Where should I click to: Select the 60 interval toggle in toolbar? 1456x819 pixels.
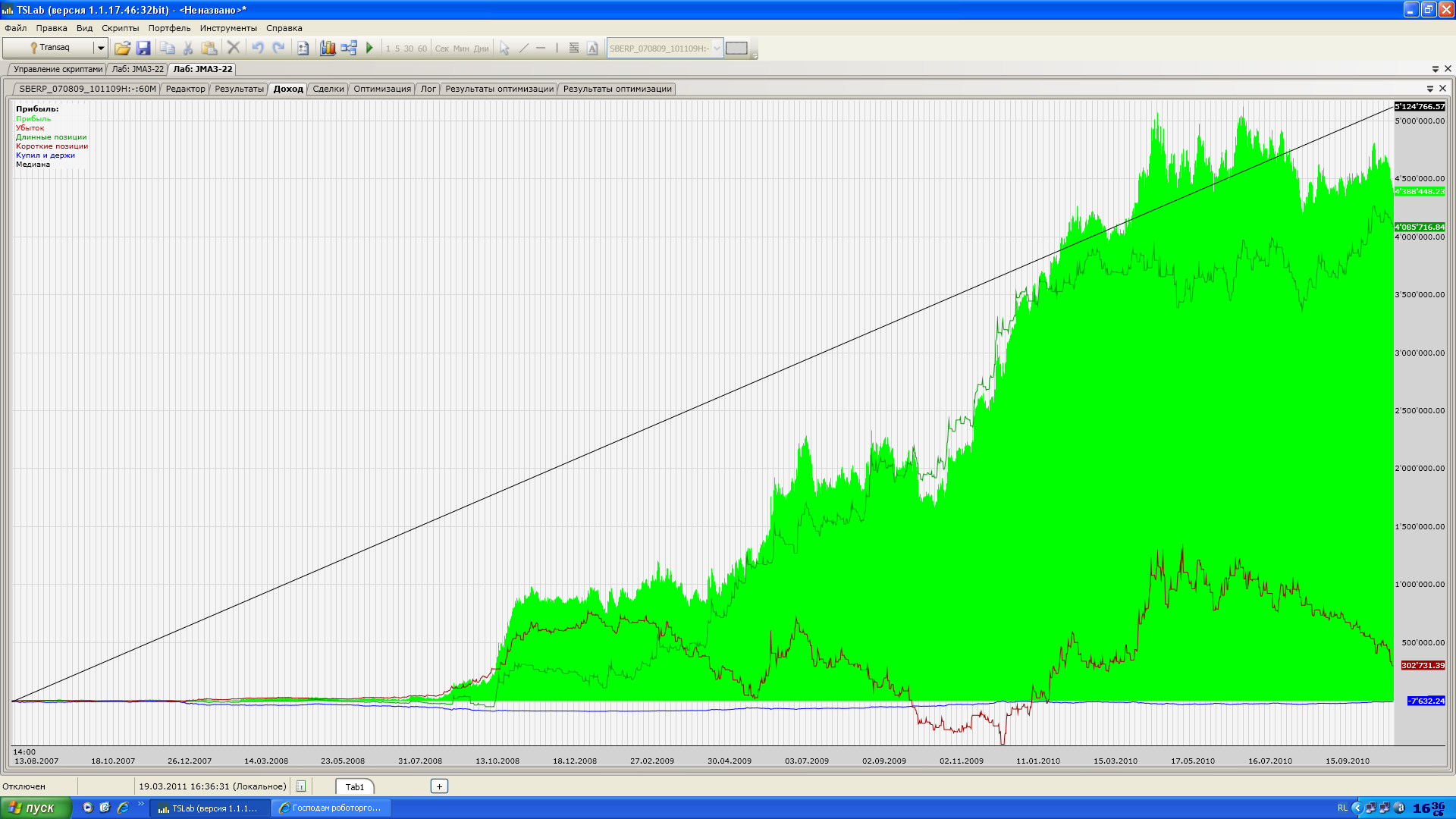coord(422,49)
